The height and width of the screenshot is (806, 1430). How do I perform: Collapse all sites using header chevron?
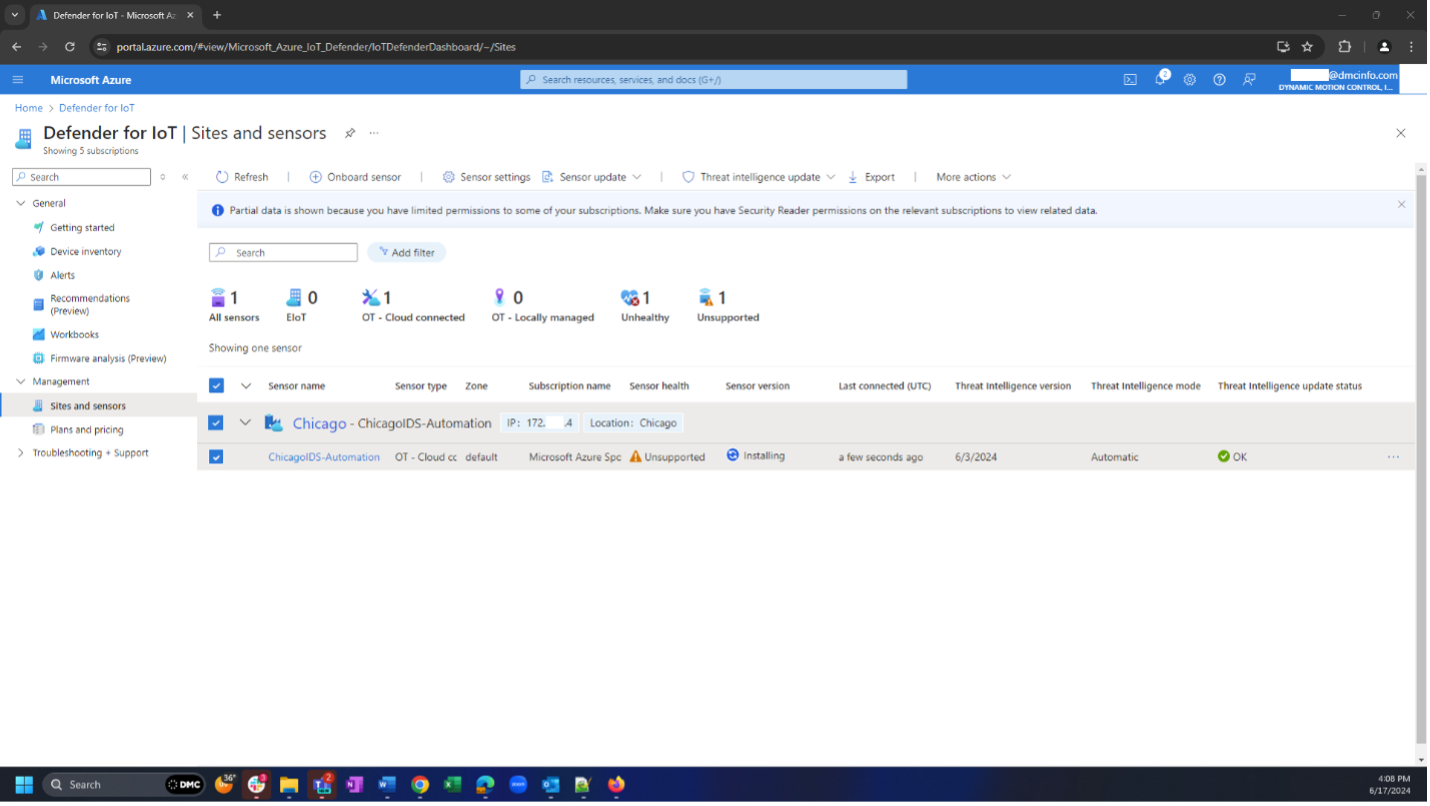(x=246, y=386)
